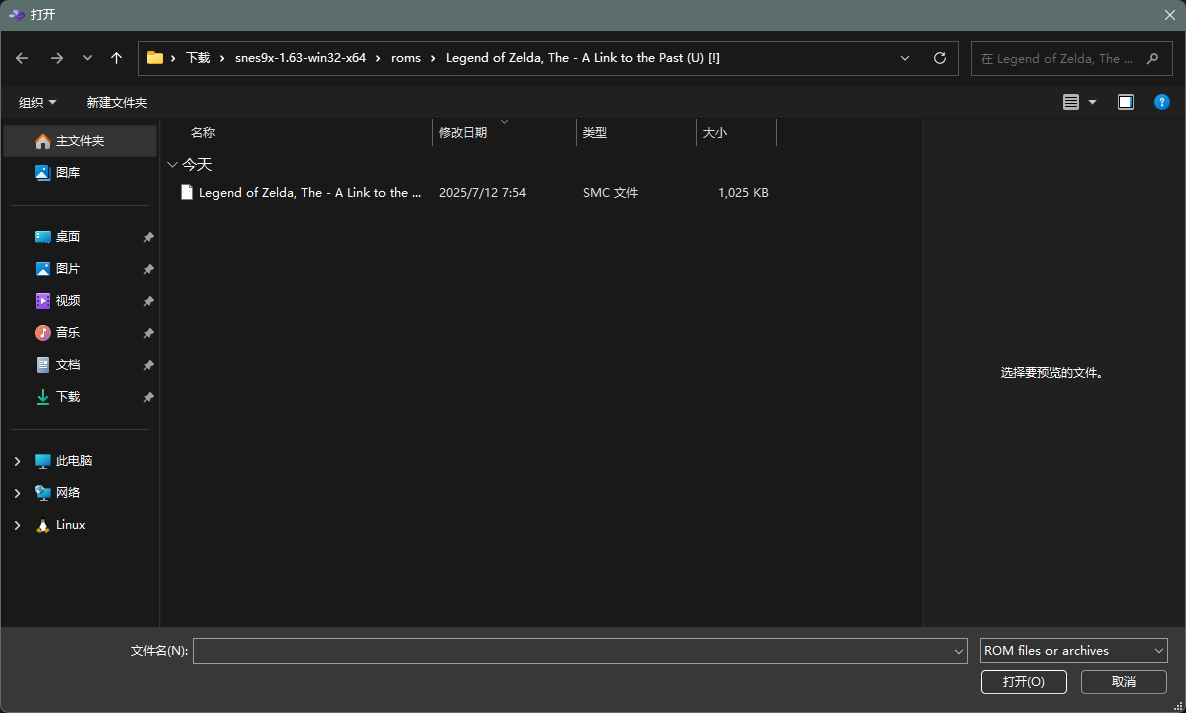The width and height of the screenshot is (1186, 713).
Task: Expand the 此电脑 tree node
Action: pyautogui.click(x=17, y=461)
